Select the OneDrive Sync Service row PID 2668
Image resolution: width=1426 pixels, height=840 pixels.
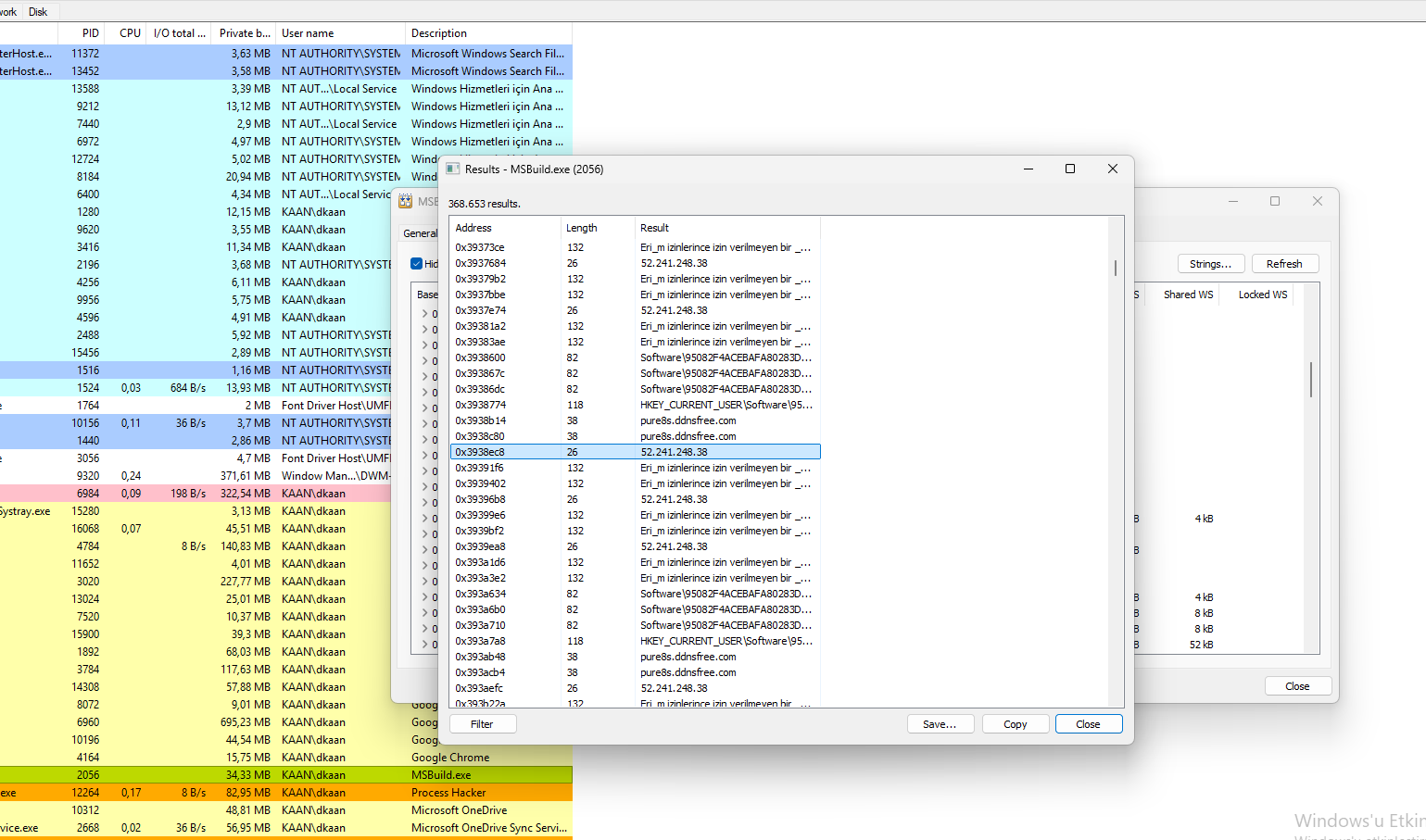pyautogui.click(x=285, y=828)
